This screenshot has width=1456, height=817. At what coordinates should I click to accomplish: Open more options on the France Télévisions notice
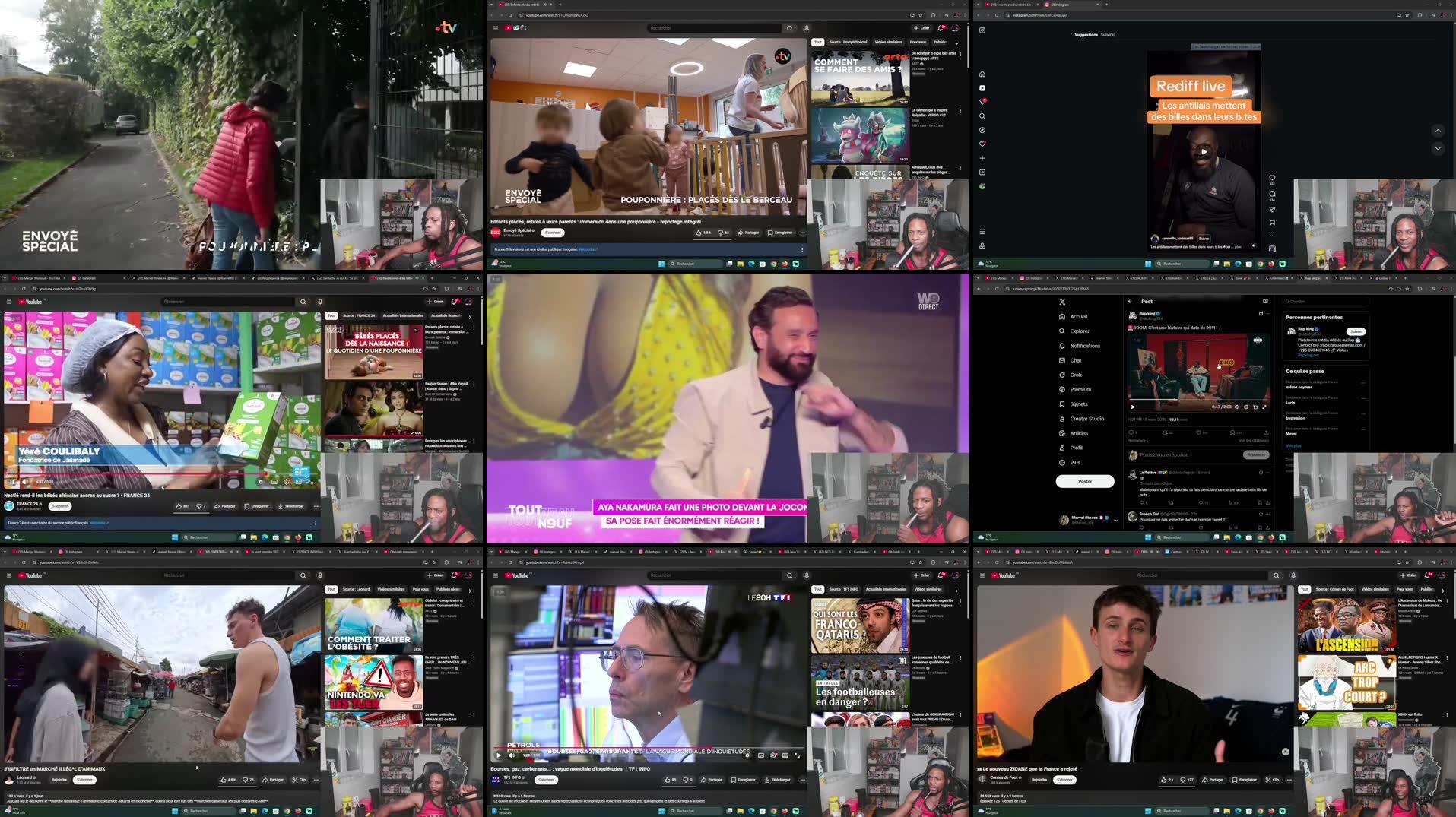pyautogui.click(x=802, y=249)
